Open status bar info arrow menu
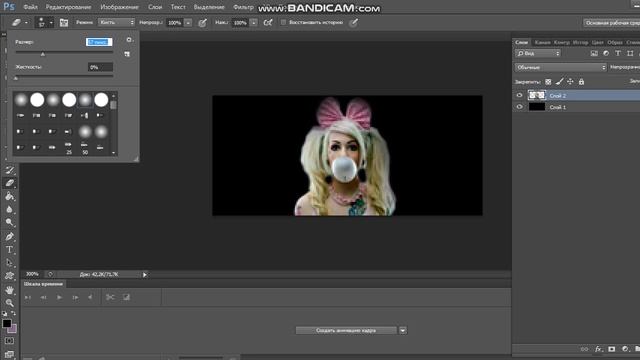Screen dimensions: 640x360 144,275
